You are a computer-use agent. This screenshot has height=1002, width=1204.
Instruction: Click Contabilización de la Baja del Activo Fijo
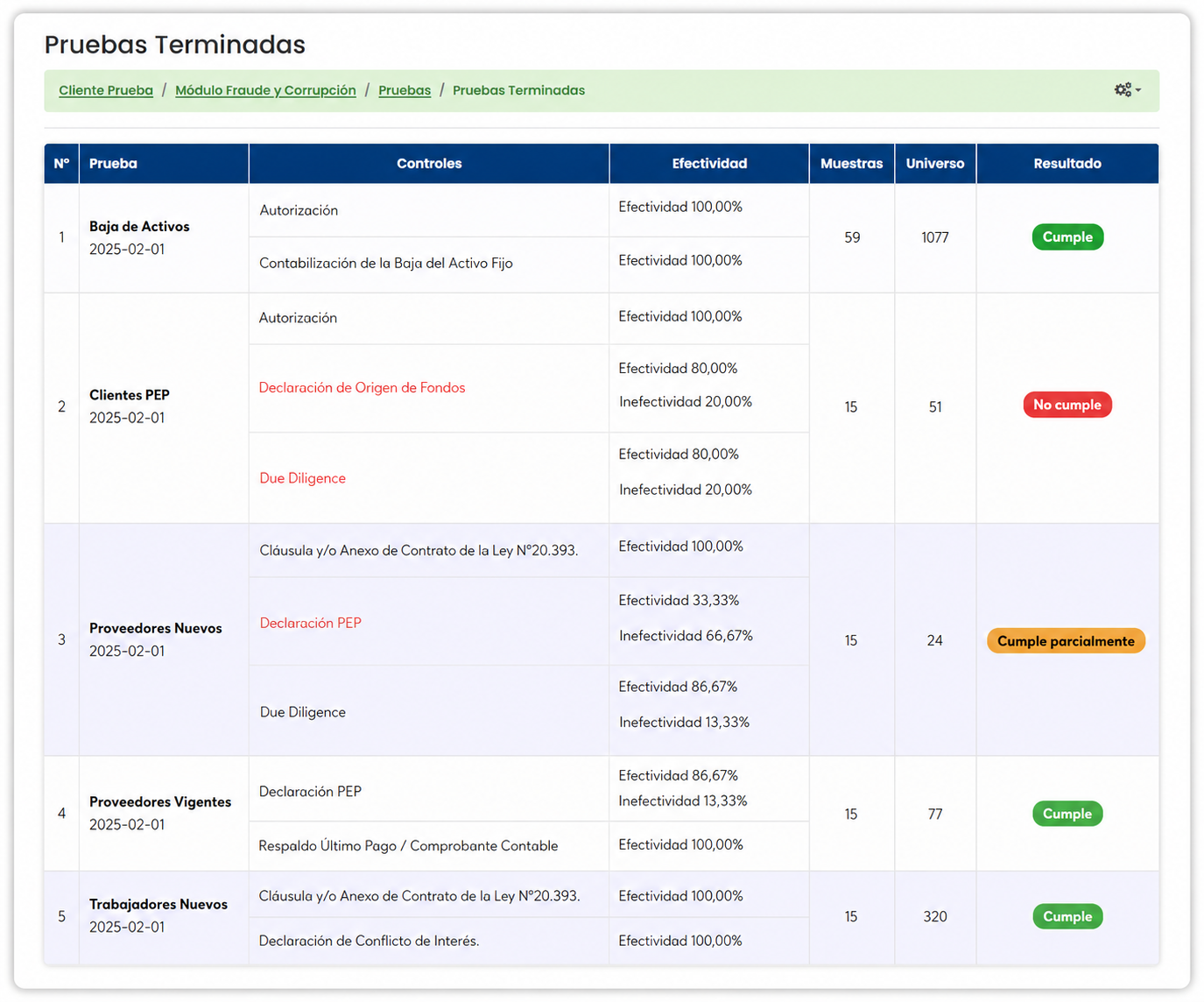tap(386, 263)
